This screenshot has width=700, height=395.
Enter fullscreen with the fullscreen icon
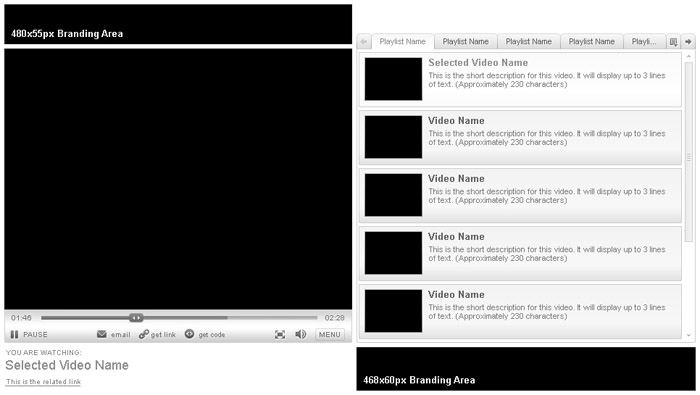coord(280,334)
